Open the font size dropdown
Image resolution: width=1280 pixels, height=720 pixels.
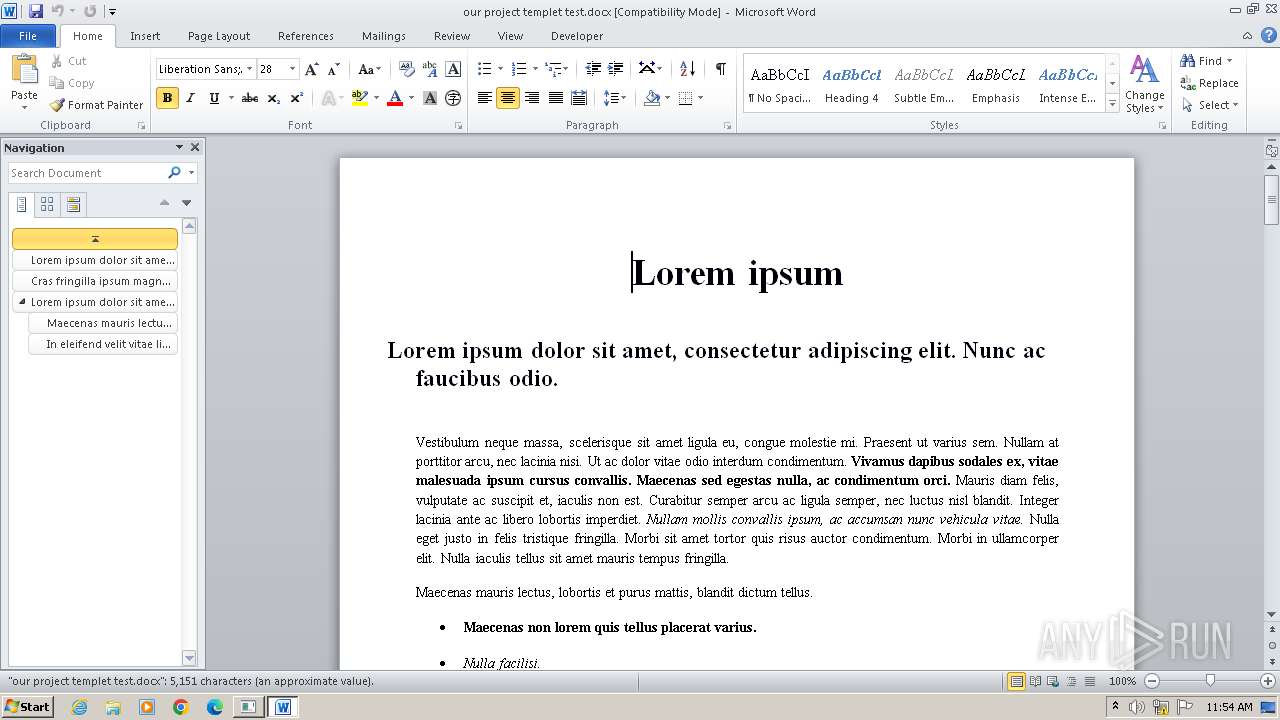pyautogui.click(x=292, y=69)
